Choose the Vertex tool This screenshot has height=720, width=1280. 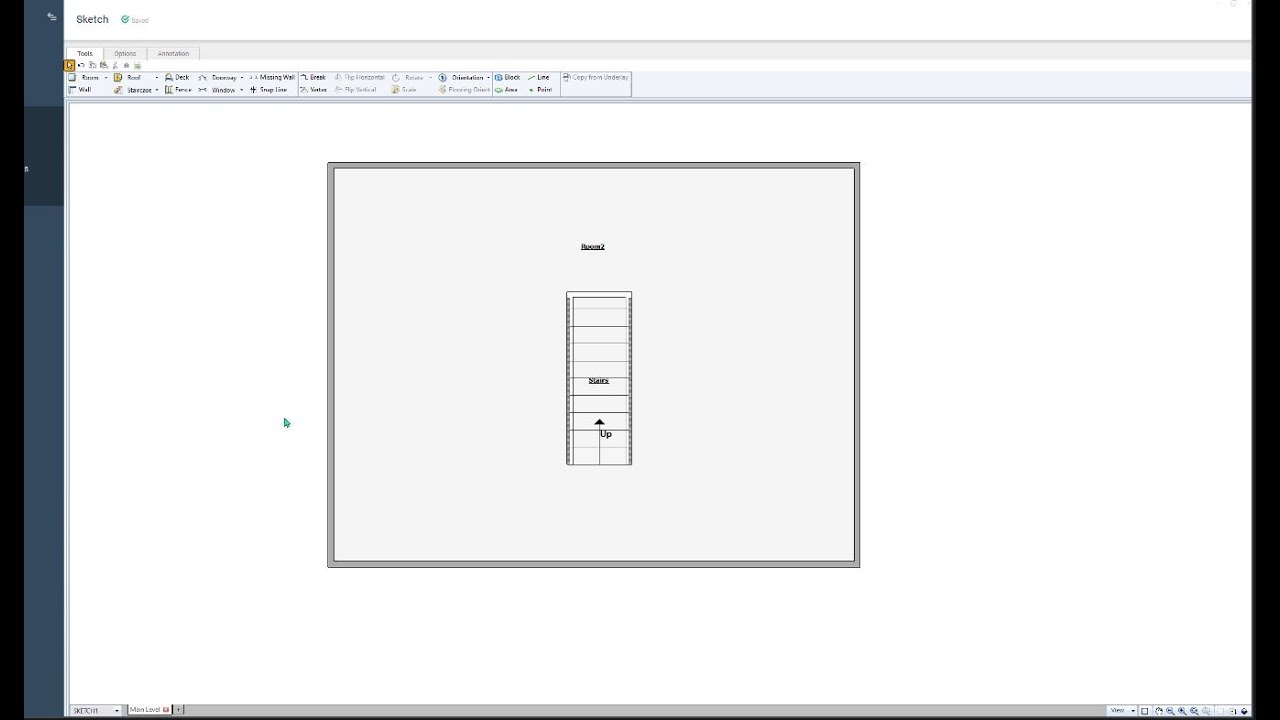point(314,90)
